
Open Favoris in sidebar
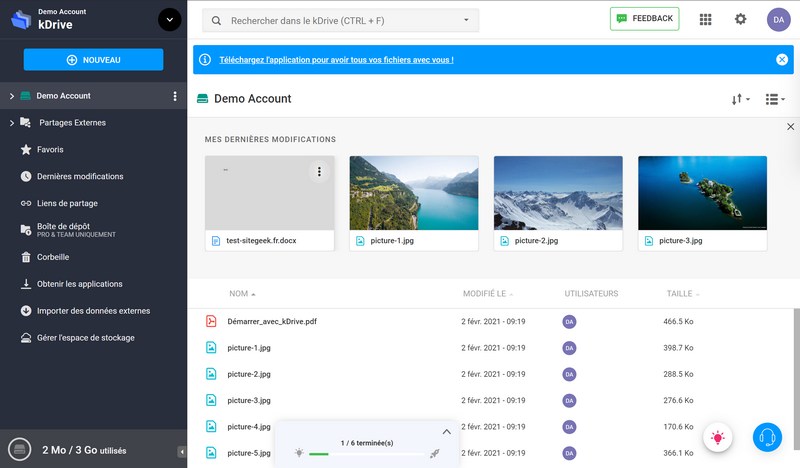pos(50,150)
